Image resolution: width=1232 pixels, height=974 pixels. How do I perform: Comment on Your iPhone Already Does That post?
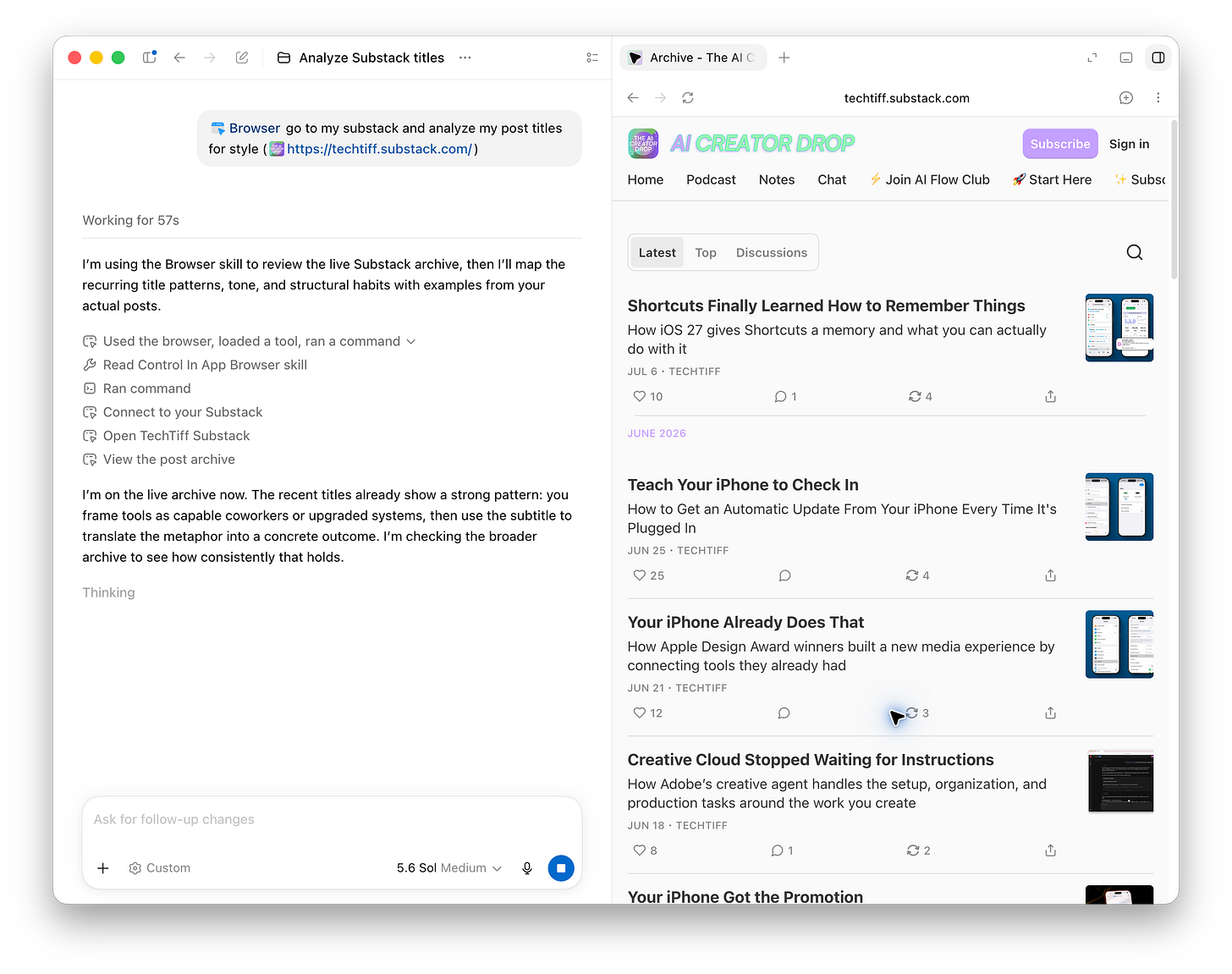(784, 713)
